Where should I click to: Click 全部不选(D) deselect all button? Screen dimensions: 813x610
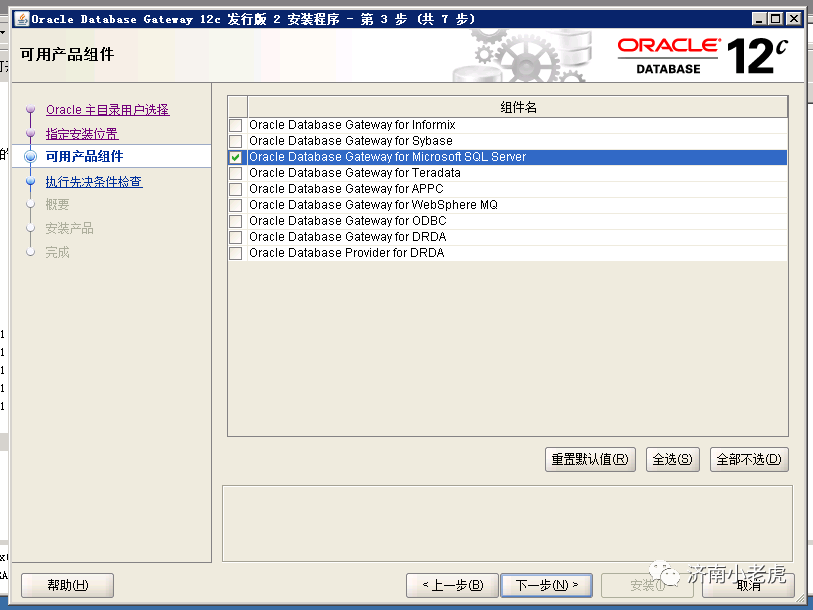point(749,460)
